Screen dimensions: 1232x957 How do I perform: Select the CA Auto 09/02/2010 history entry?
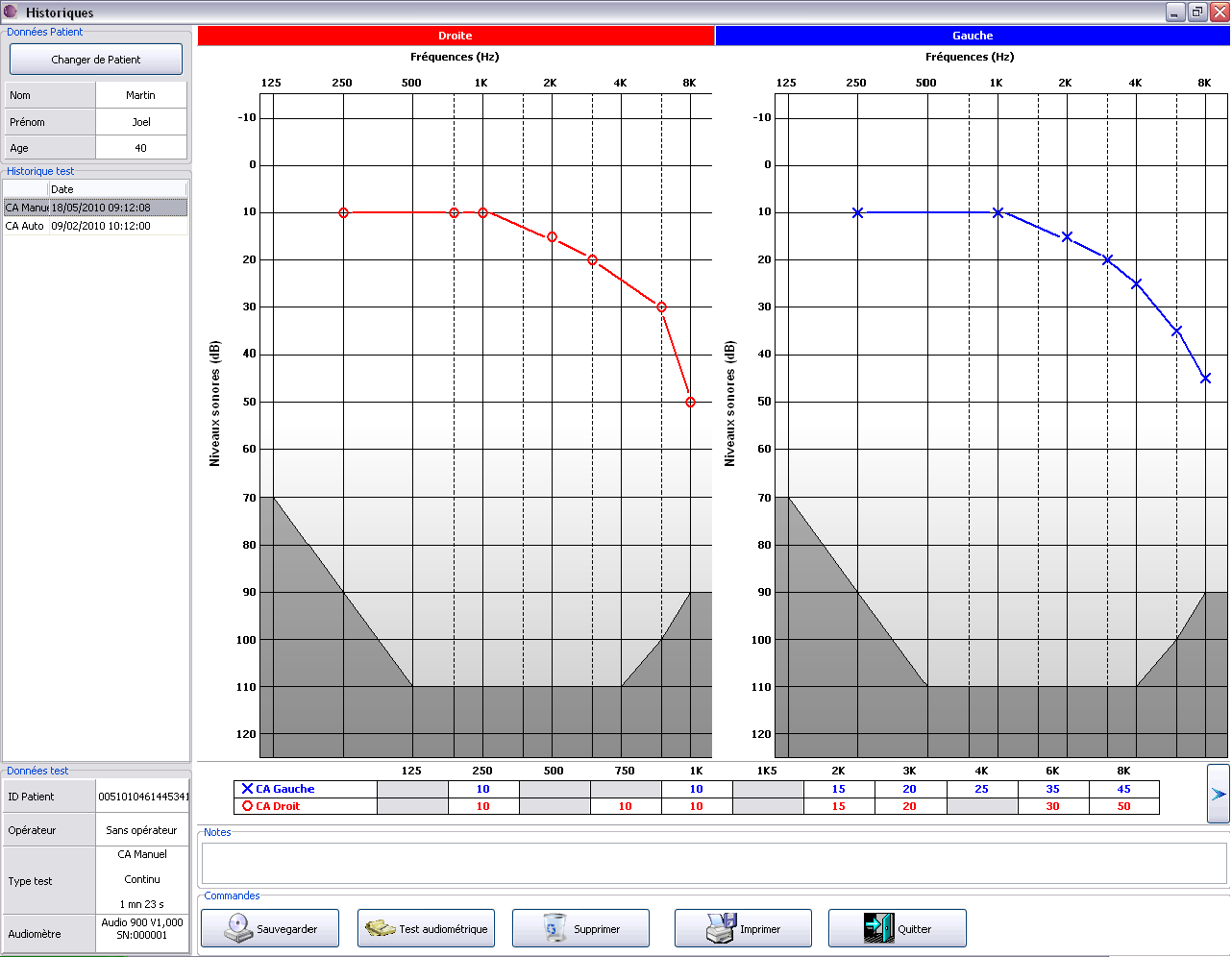tap(96, 226)
